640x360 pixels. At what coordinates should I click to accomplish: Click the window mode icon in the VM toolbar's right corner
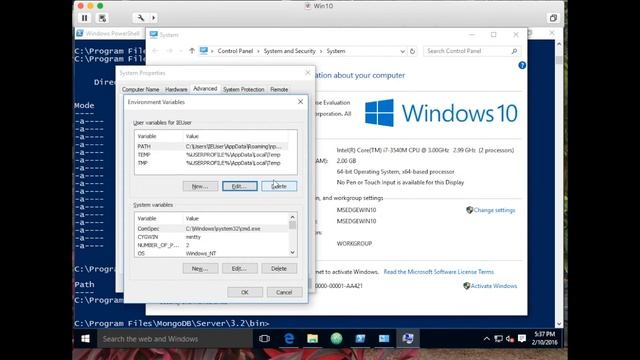[x=553, y=18]
